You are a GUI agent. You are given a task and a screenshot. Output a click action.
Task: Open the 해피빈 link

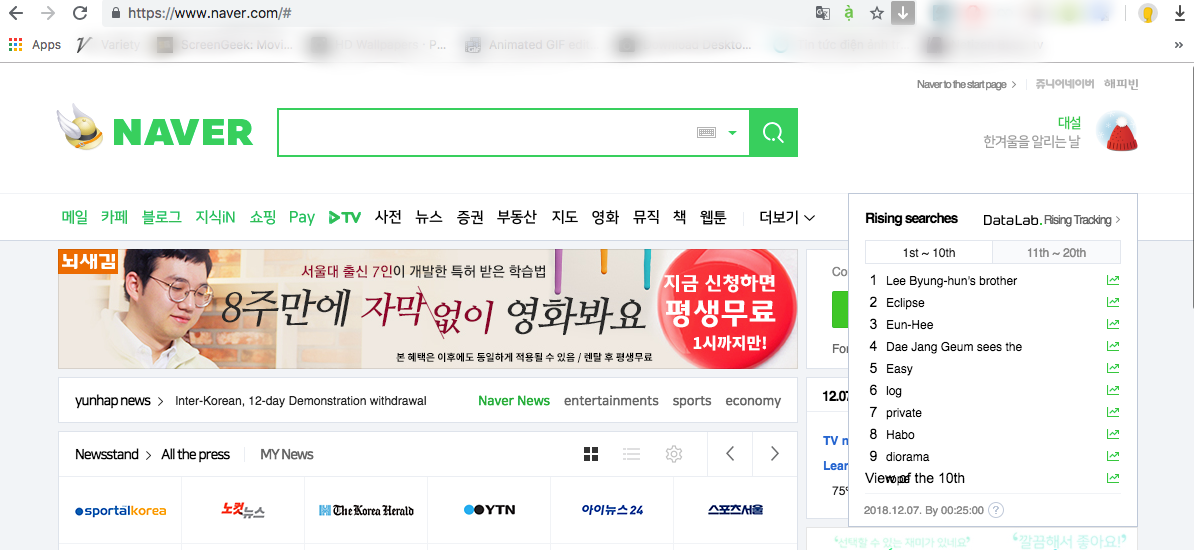click(x=1121, y=84)
